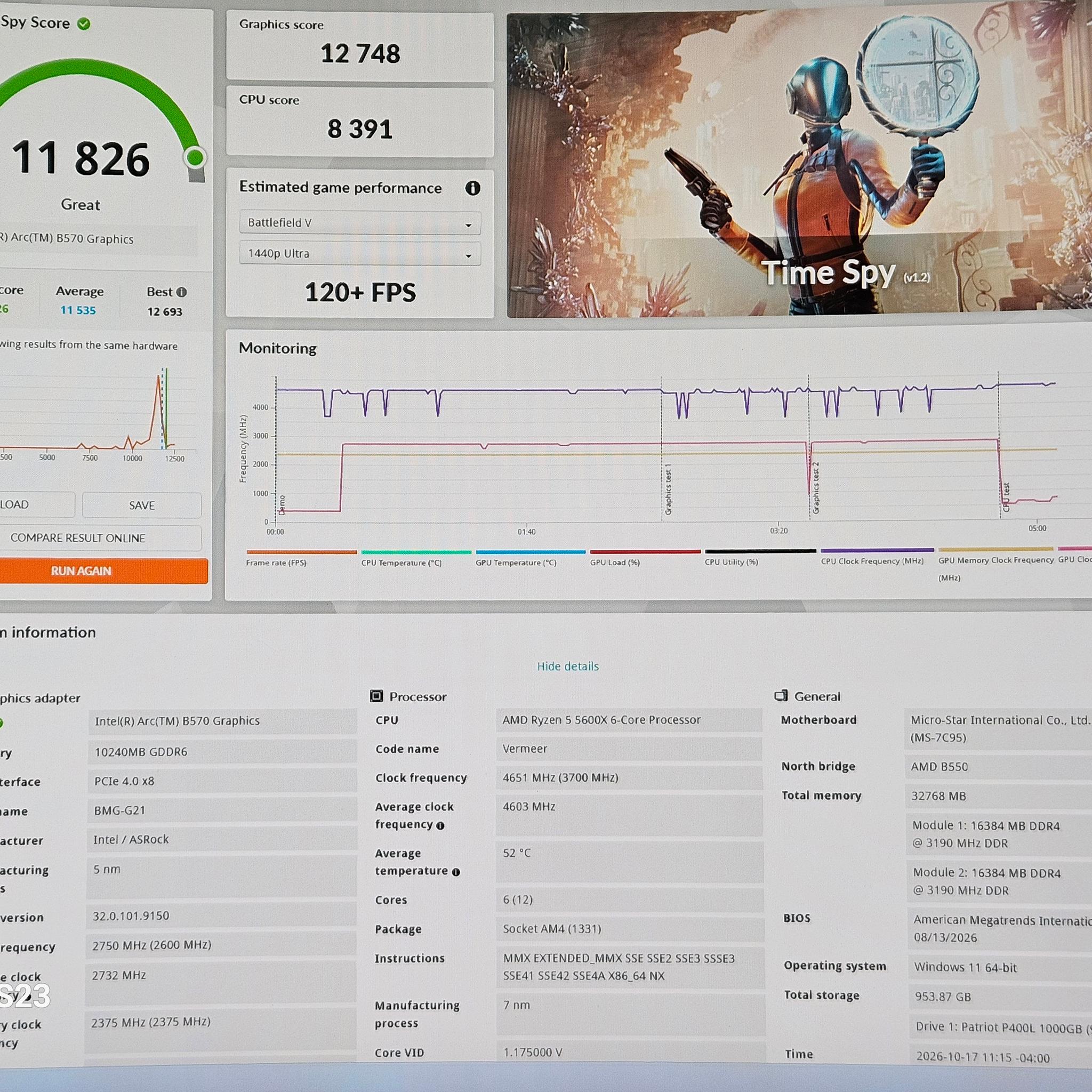Click the driver version 32.0.101.9150 value
Viewport: 1092px width, 1092px height.
click(131, 916)
